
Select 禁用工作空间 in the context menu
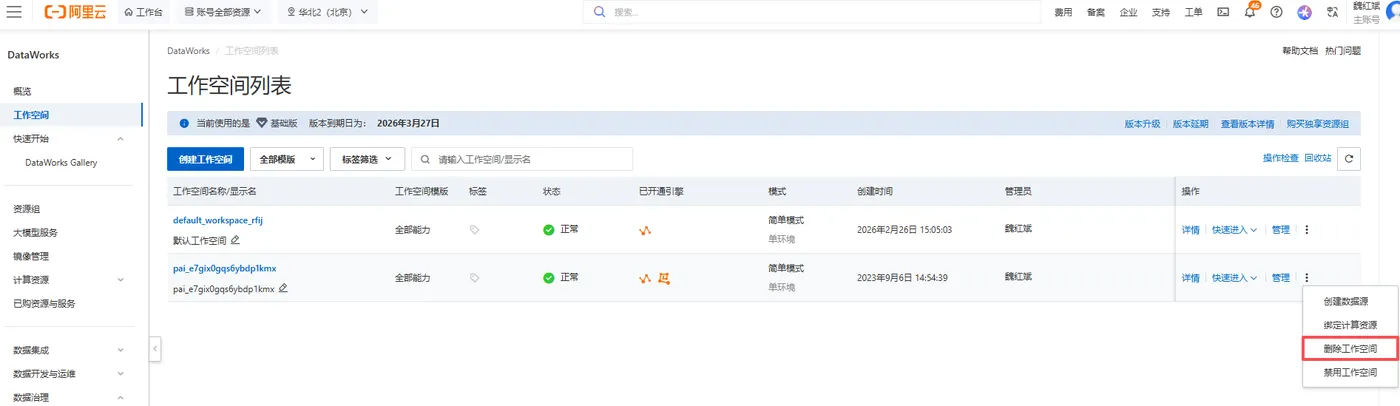(1350, 373)
